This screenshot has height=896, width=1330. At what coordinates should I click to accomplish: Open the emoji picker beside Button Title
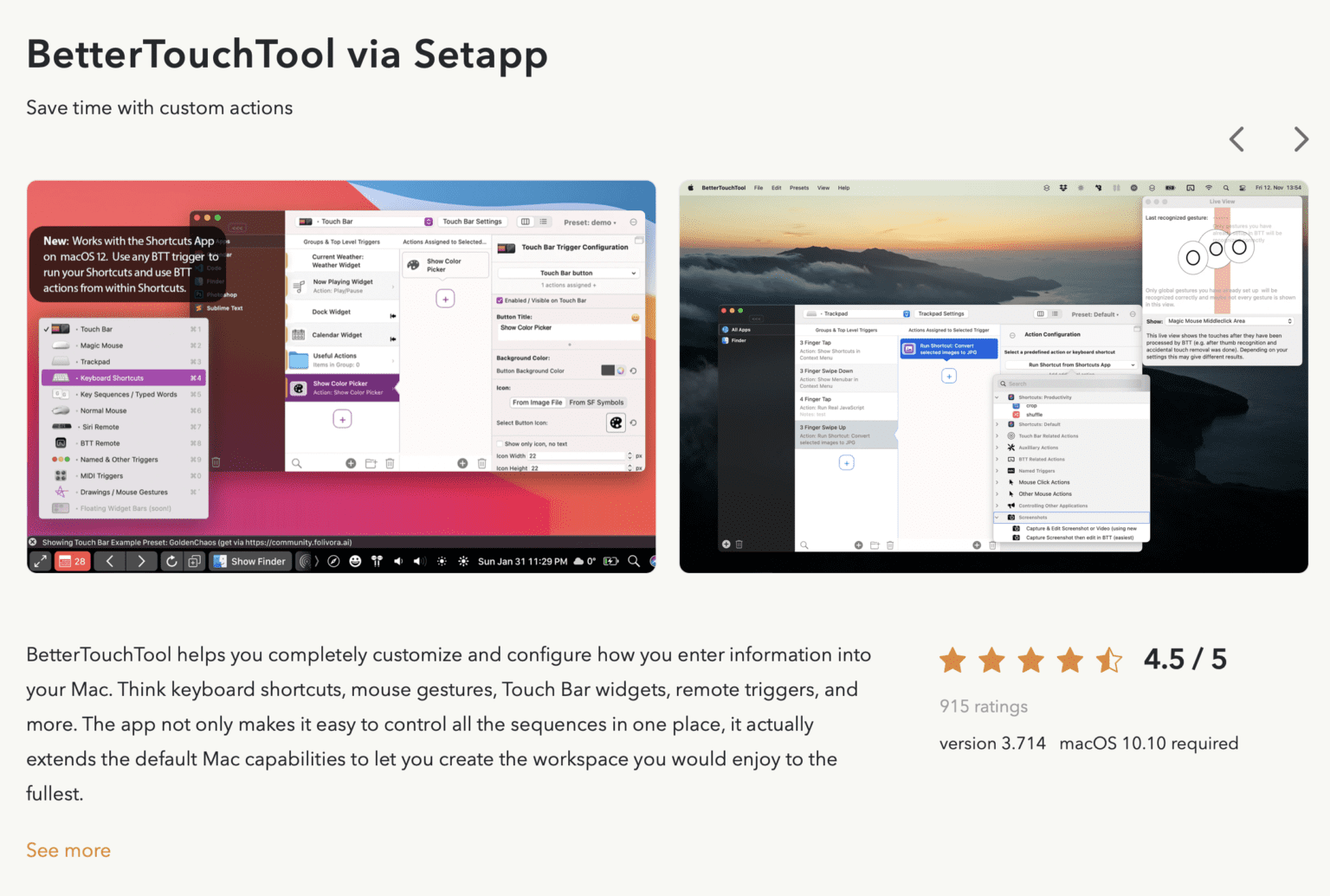(636, 318)
